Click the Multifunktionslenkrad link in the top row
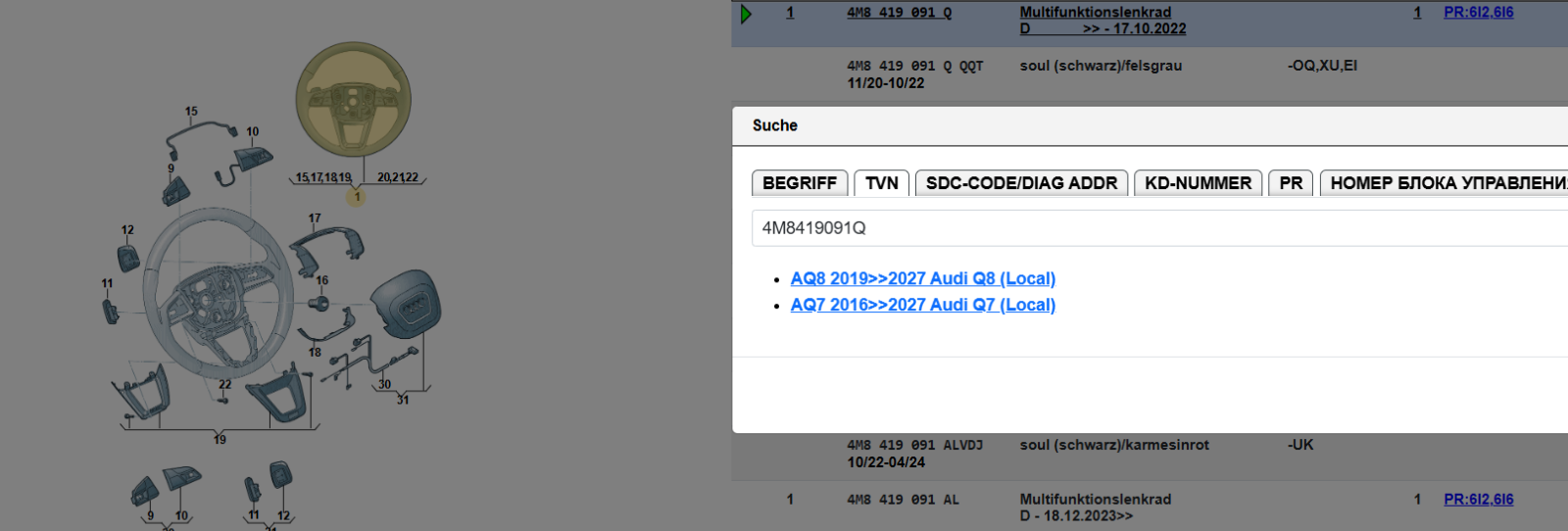The height and width of the screenshot is (531, 1568). (1095, 13)
